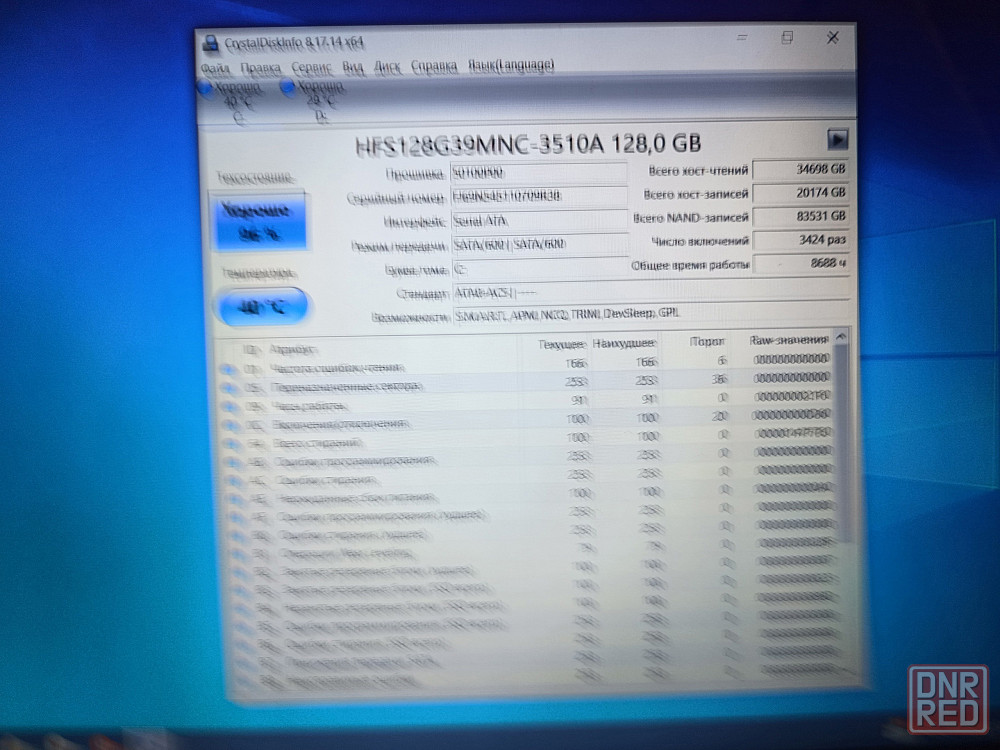
Task: Click the Температура label
Action: (258, 273)
